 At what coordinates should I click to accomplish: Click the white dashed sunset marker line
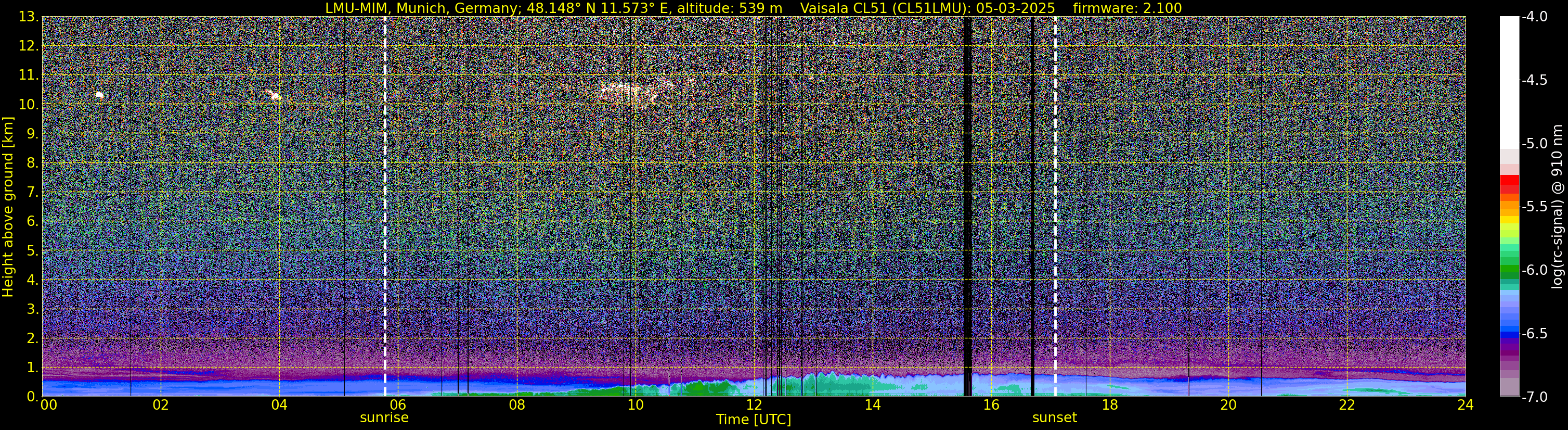pyautogui.click(x=1055, y=206)
